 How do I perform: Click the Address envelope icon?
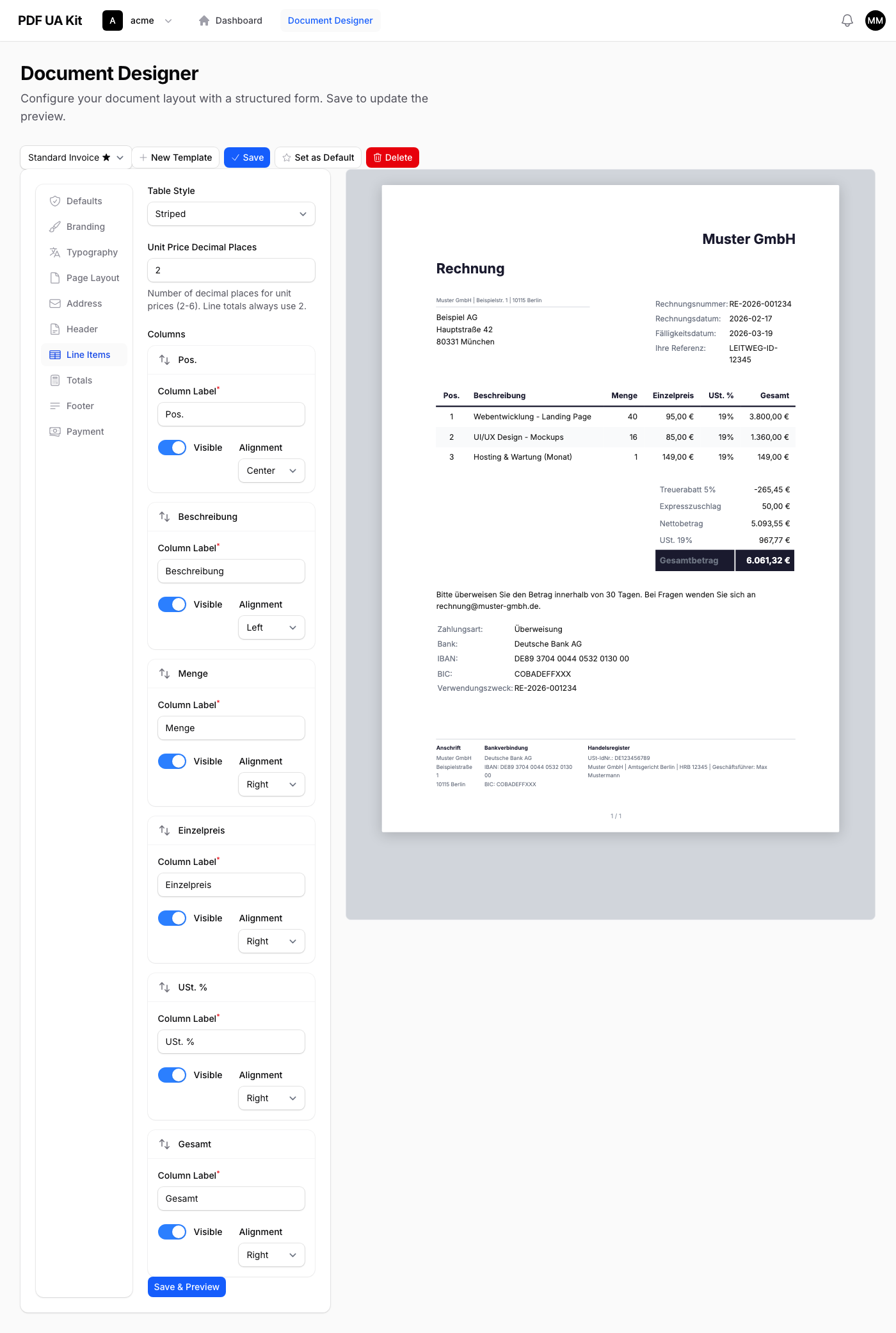(x=55, y=303)
